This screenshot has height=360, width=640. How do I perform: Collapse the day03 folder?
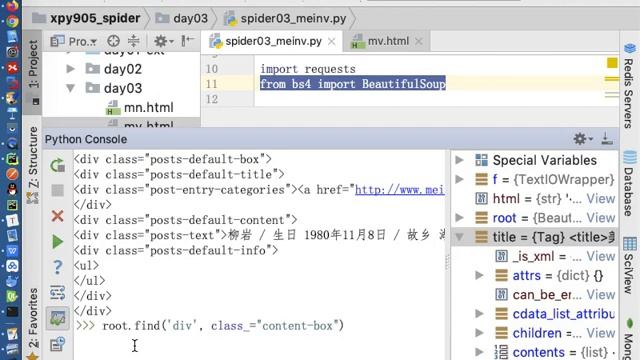pyautogui.click(x=70, y=88)
